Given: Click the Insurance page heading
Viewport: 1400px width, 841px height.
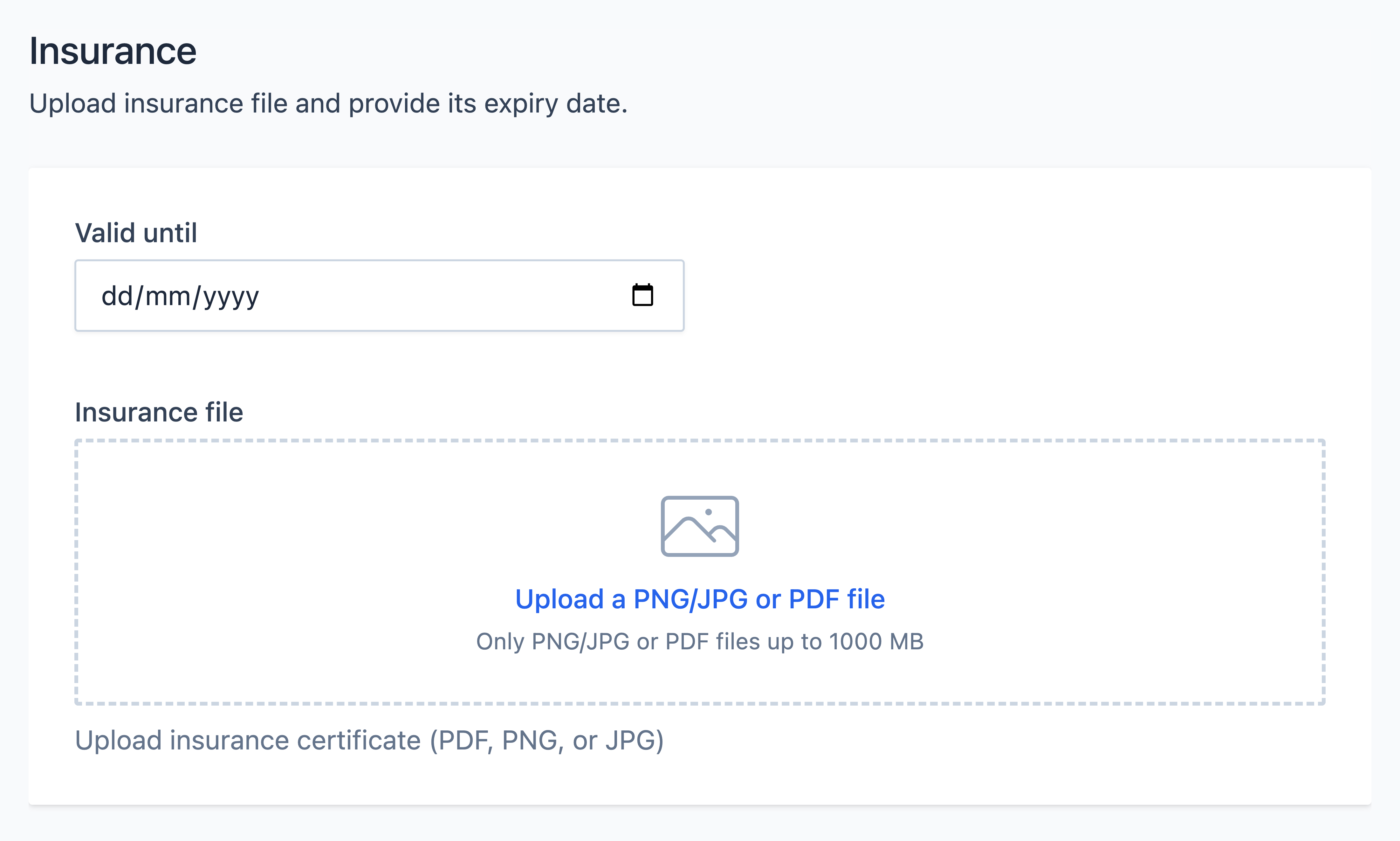Looking at the screenshot, I should 113,51.
